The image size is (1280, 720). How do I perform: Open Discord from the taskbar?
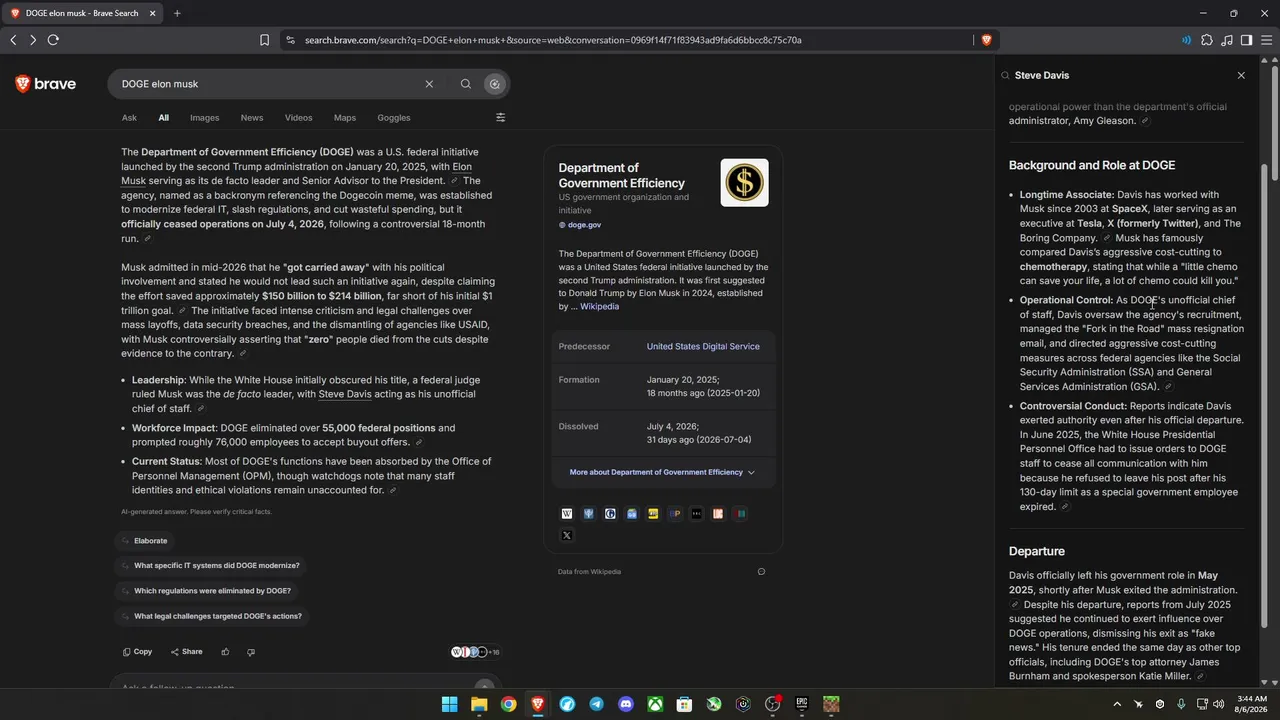[x=626, y=704]
